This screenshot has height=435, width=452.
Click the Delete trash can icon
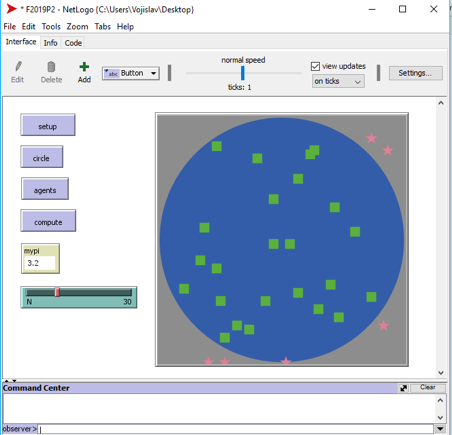51,67
